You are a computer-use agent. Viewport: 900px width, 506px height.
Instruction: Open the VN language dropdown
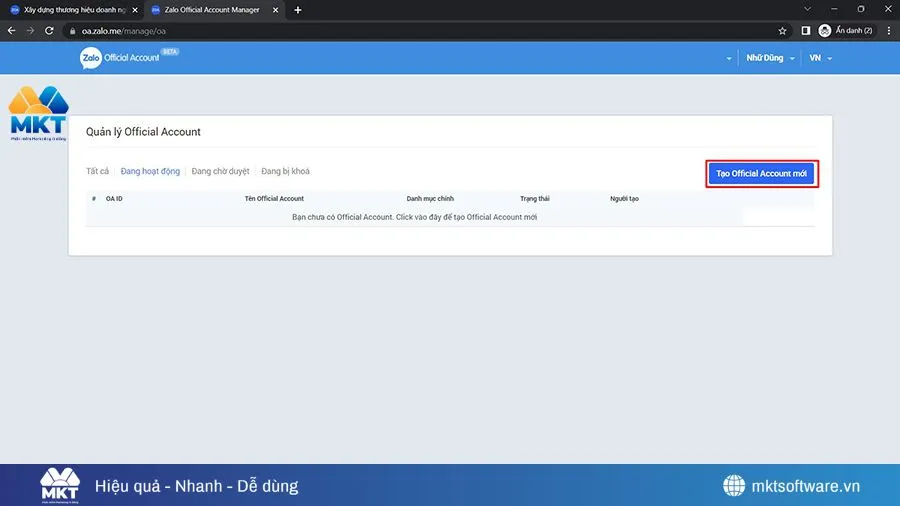point(820,58)
